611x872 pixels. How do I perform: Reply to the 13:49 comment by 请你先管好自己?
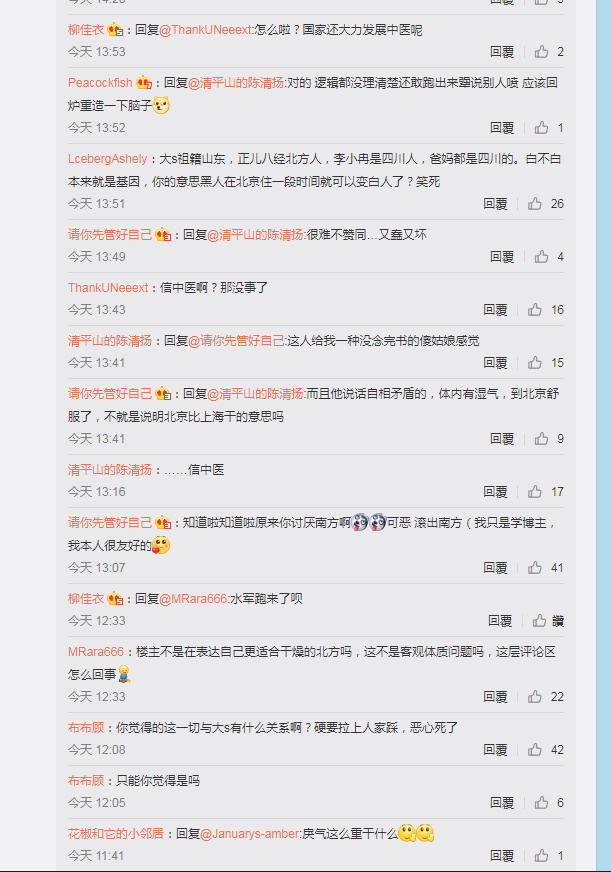tap(502, 257)
